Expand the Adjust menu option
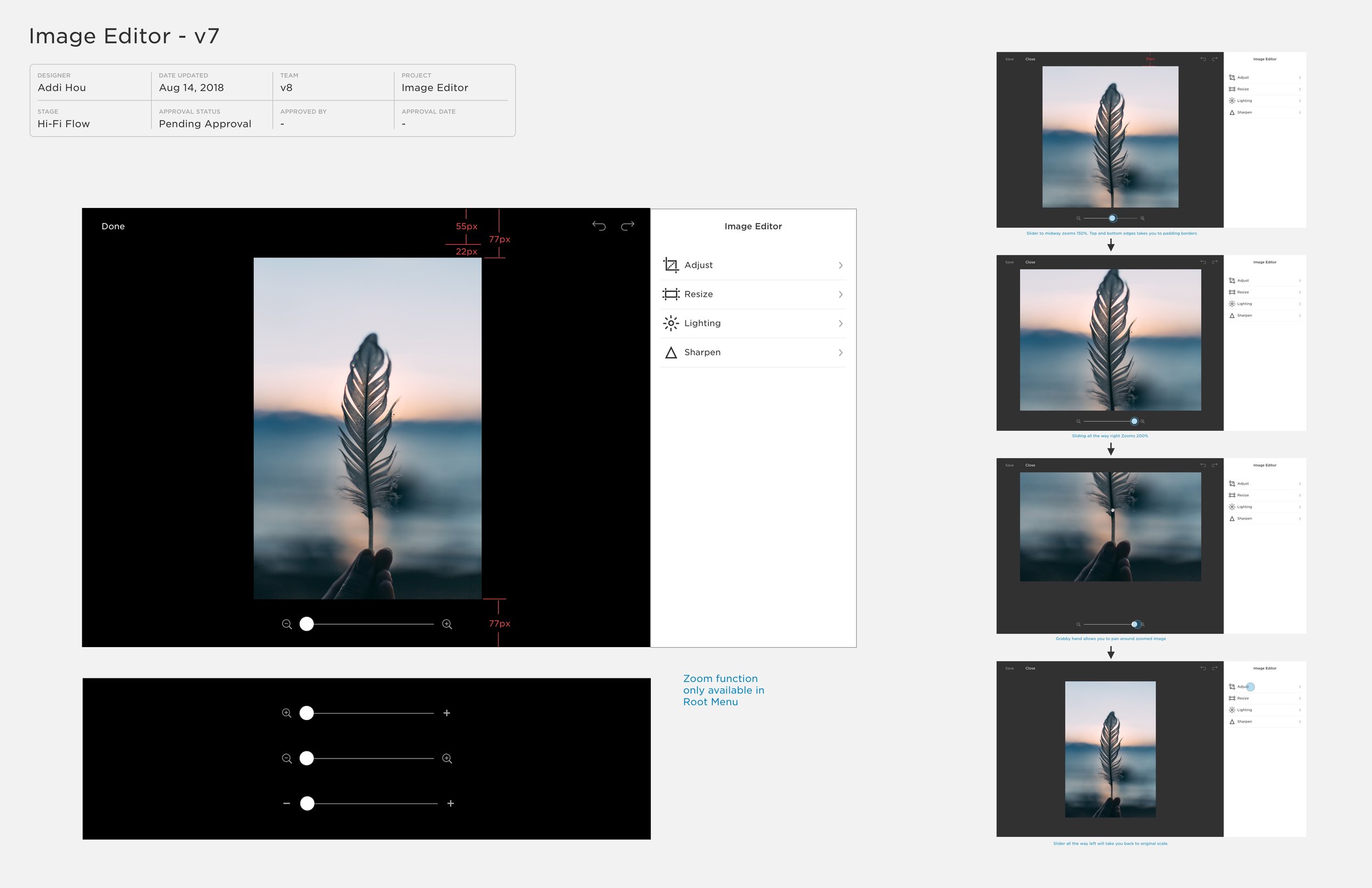This screenshot has height=888, width=1372. [x=753, y=265]
